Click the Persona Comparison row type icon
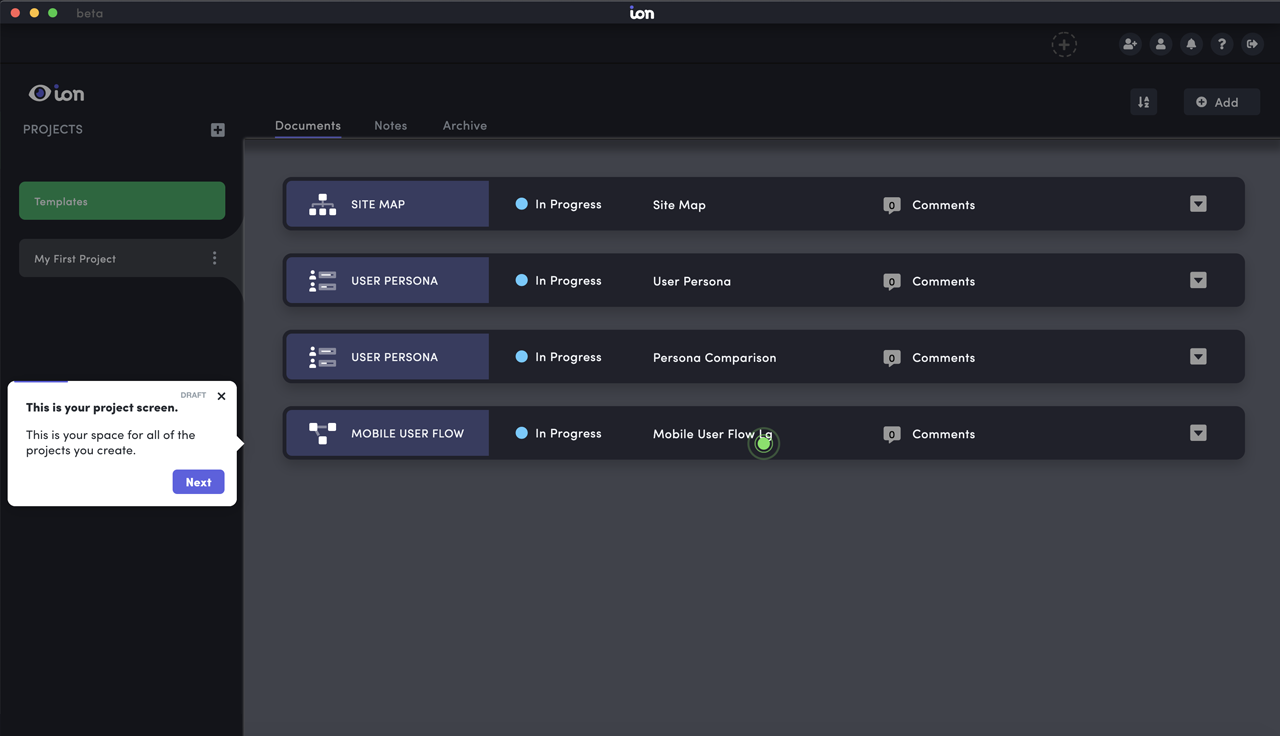Screen dimensions: 1280x736 (322, 357)
